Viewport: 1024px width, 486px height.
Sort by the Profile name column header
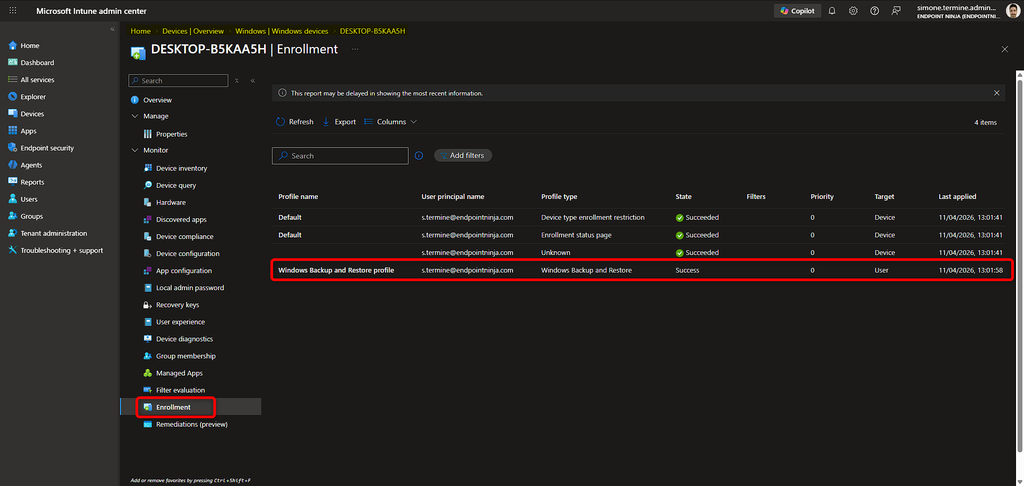[298, 197]
